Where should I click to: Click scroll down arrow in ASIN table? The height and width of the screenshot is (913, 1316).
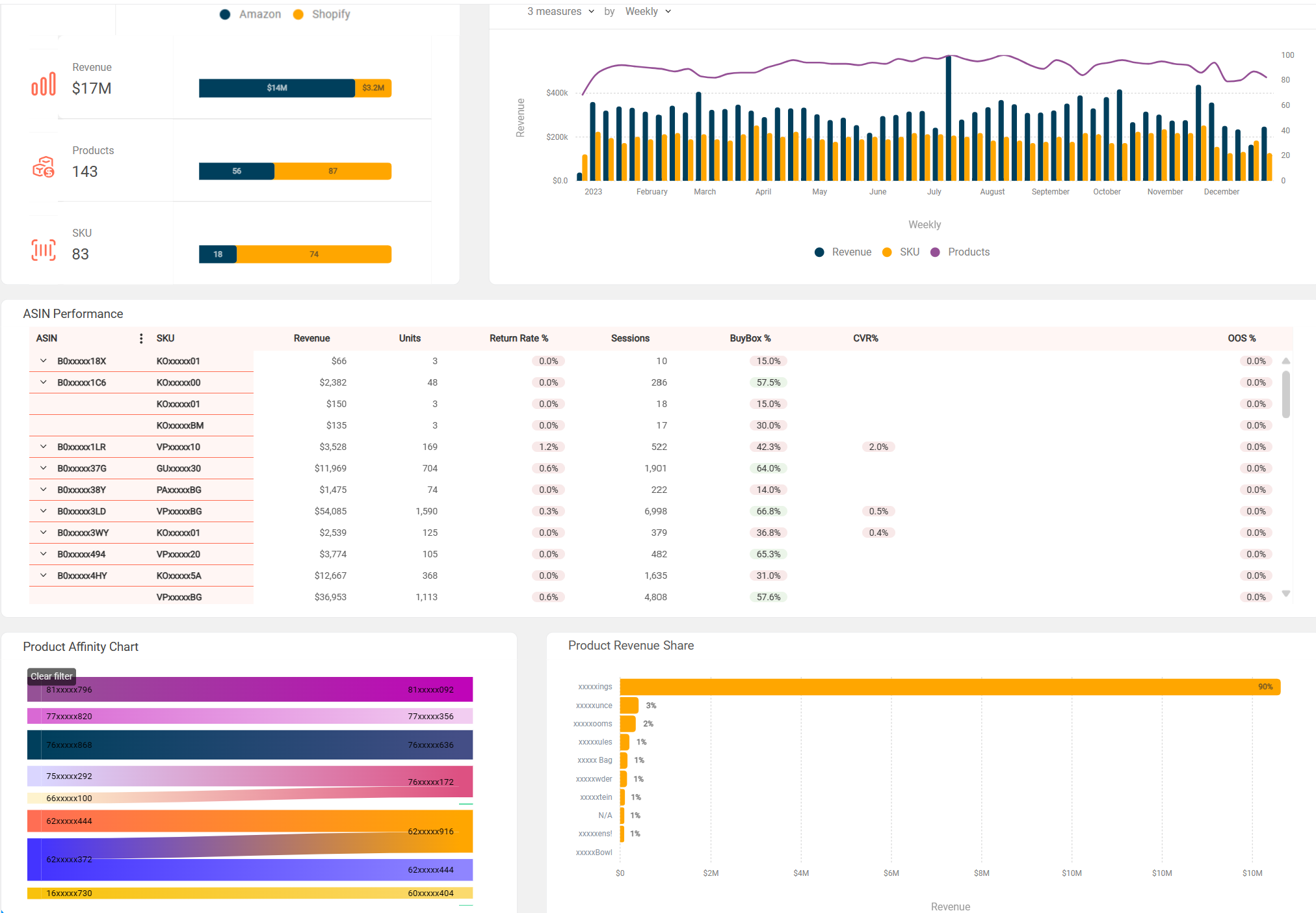(1285, 593)
